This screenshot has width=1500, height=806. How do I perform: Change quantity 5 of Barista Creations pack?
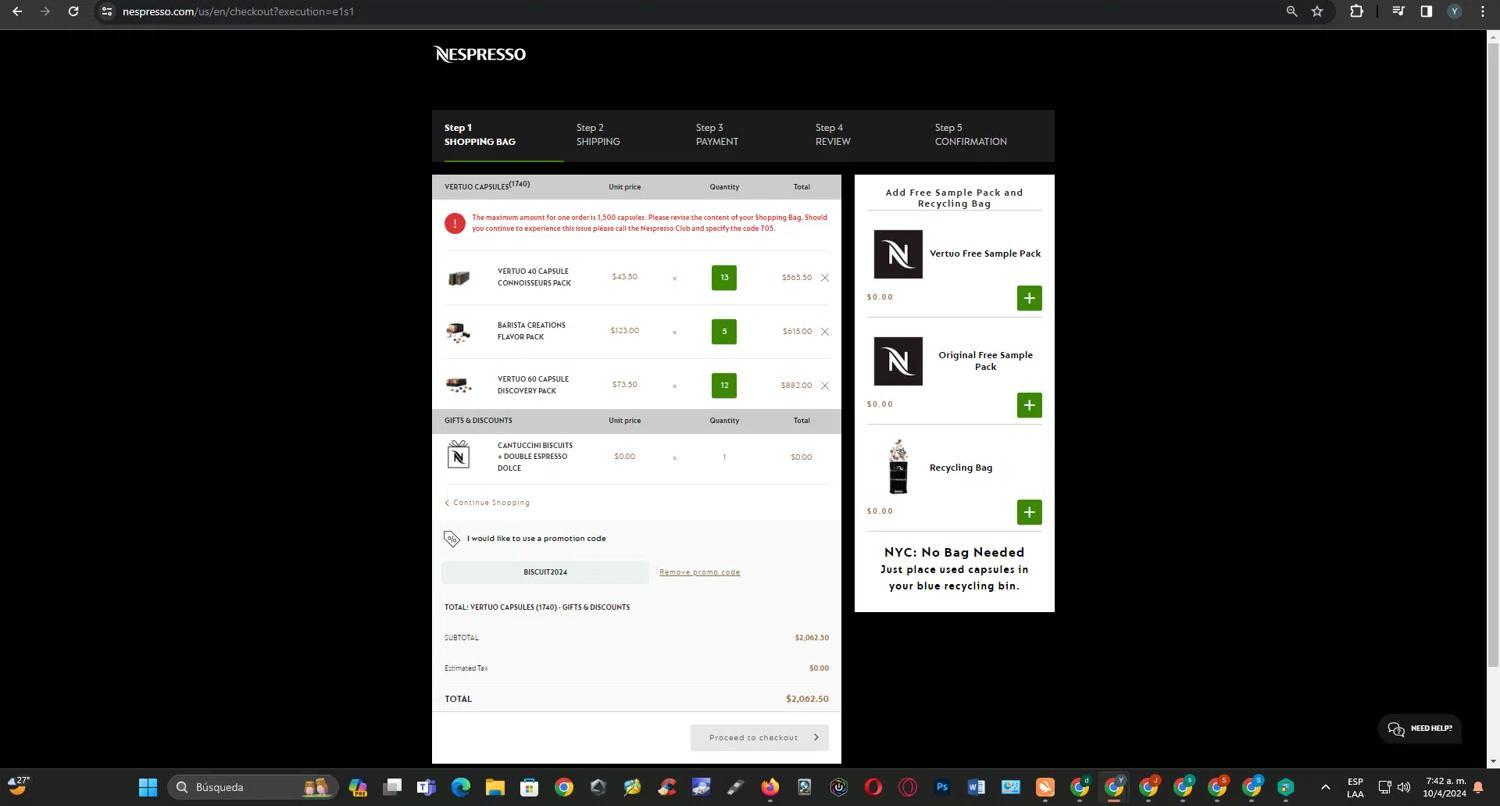click(724, 332)
